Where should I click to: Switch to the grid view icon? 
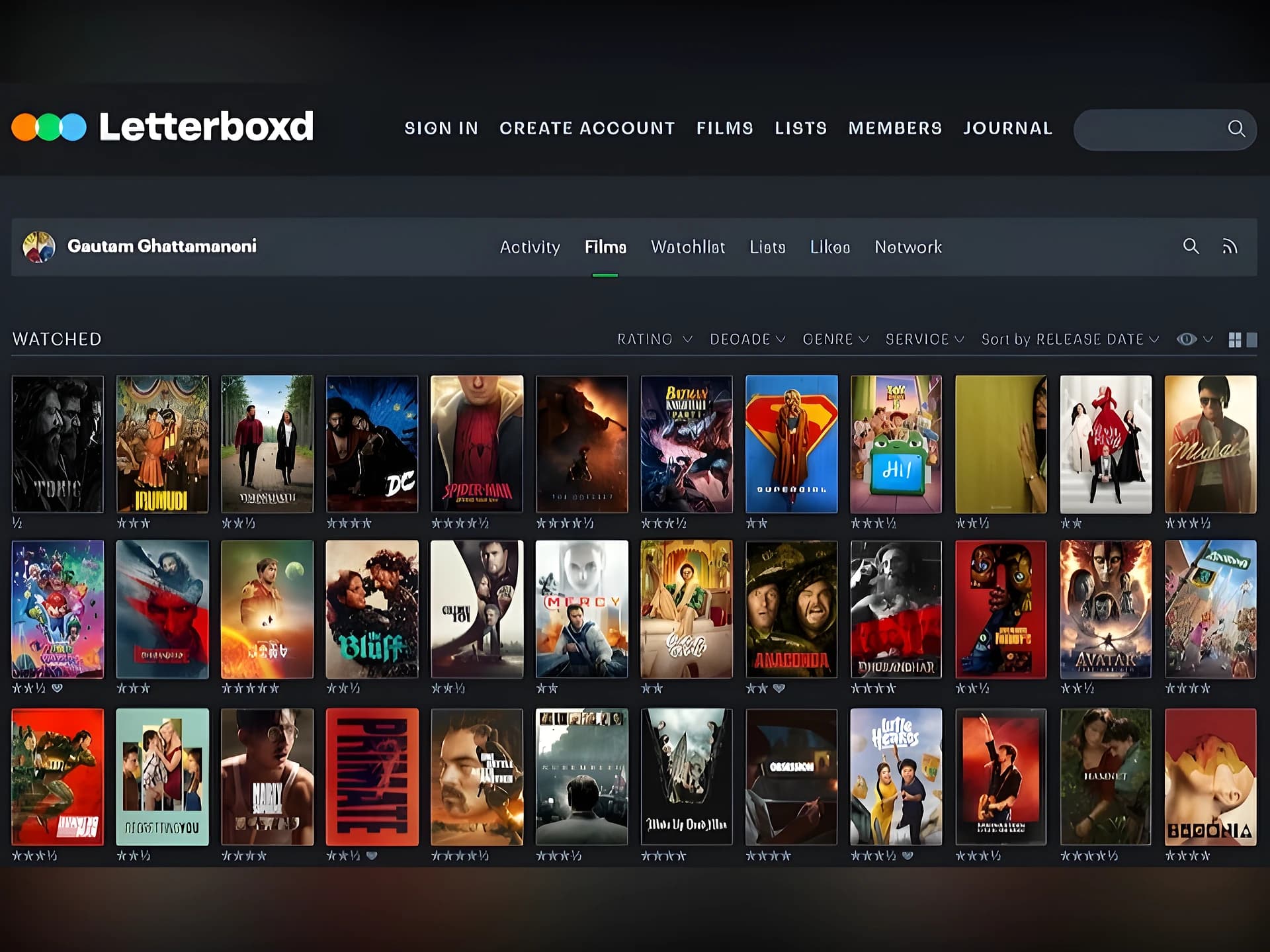(x=1234, y=340)
